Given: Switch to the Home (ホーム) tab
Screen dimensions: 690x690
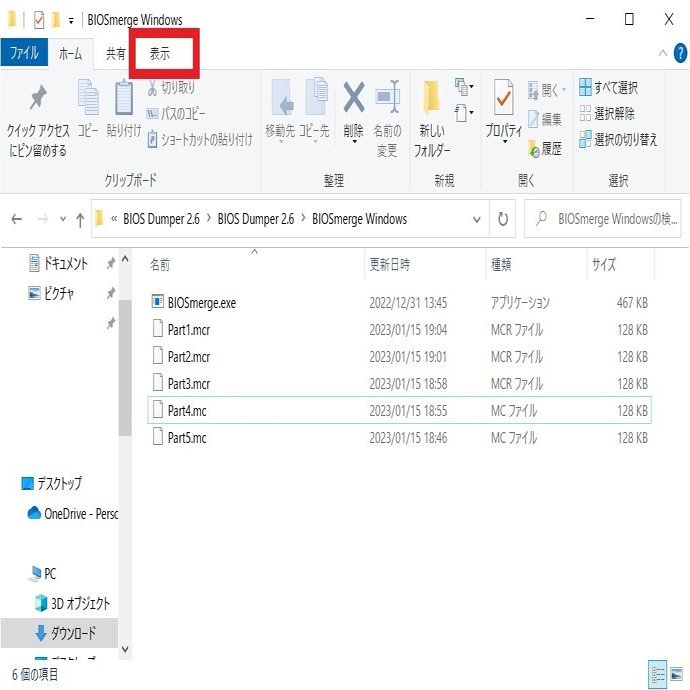Looking at the screenshot, I should 70,53.
